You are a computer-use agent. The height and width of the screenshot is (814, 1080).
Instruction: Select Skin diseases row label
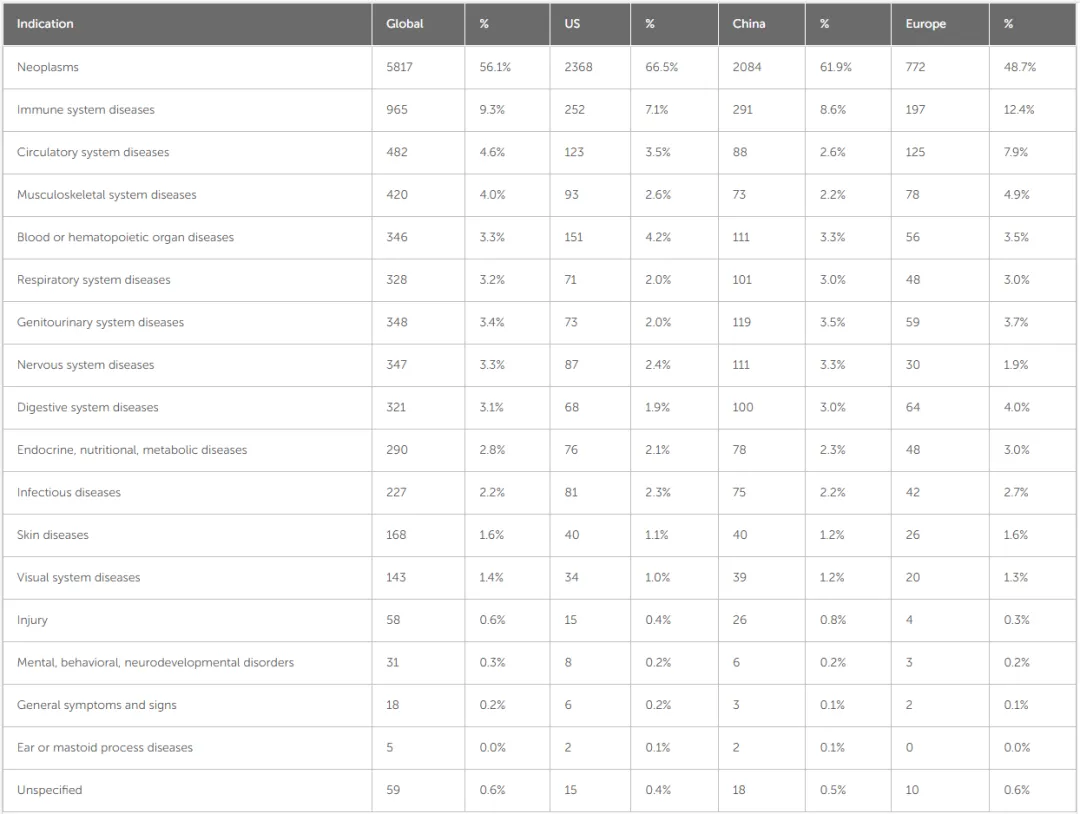point(53,535)
